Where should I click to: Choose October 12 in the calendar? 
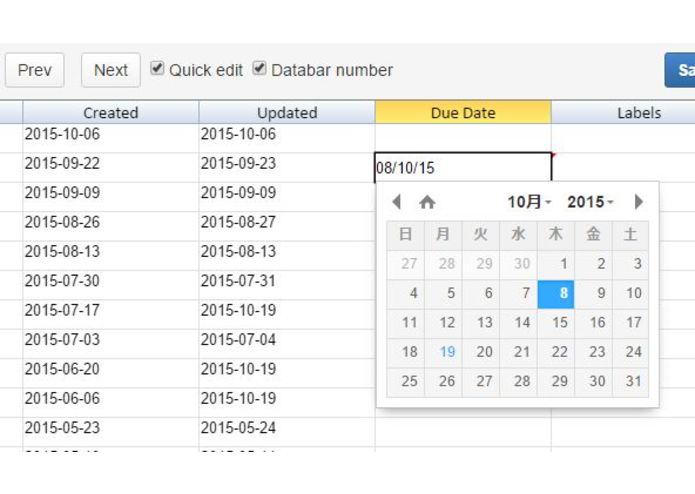(443, 323)
